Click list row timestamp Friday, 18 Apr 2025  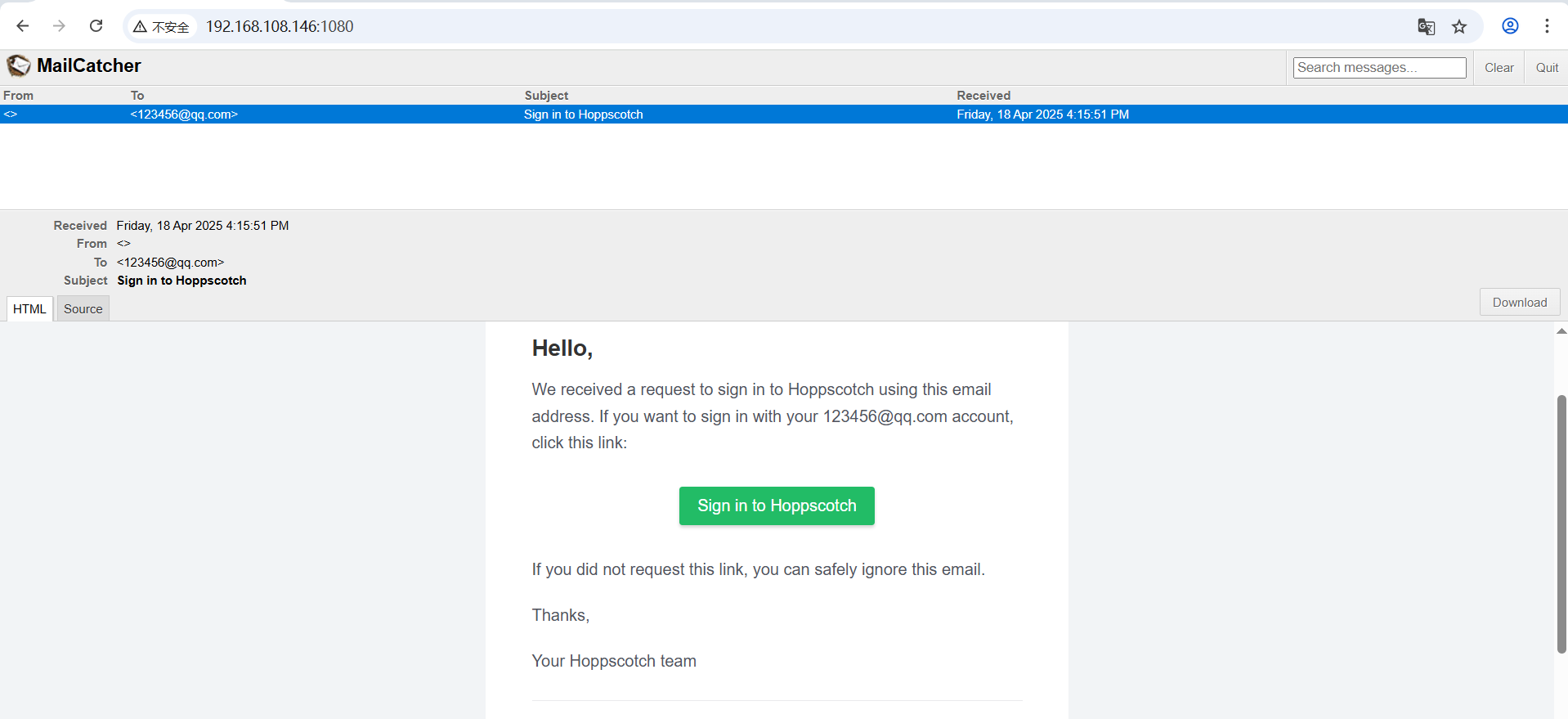point(1042,115)
